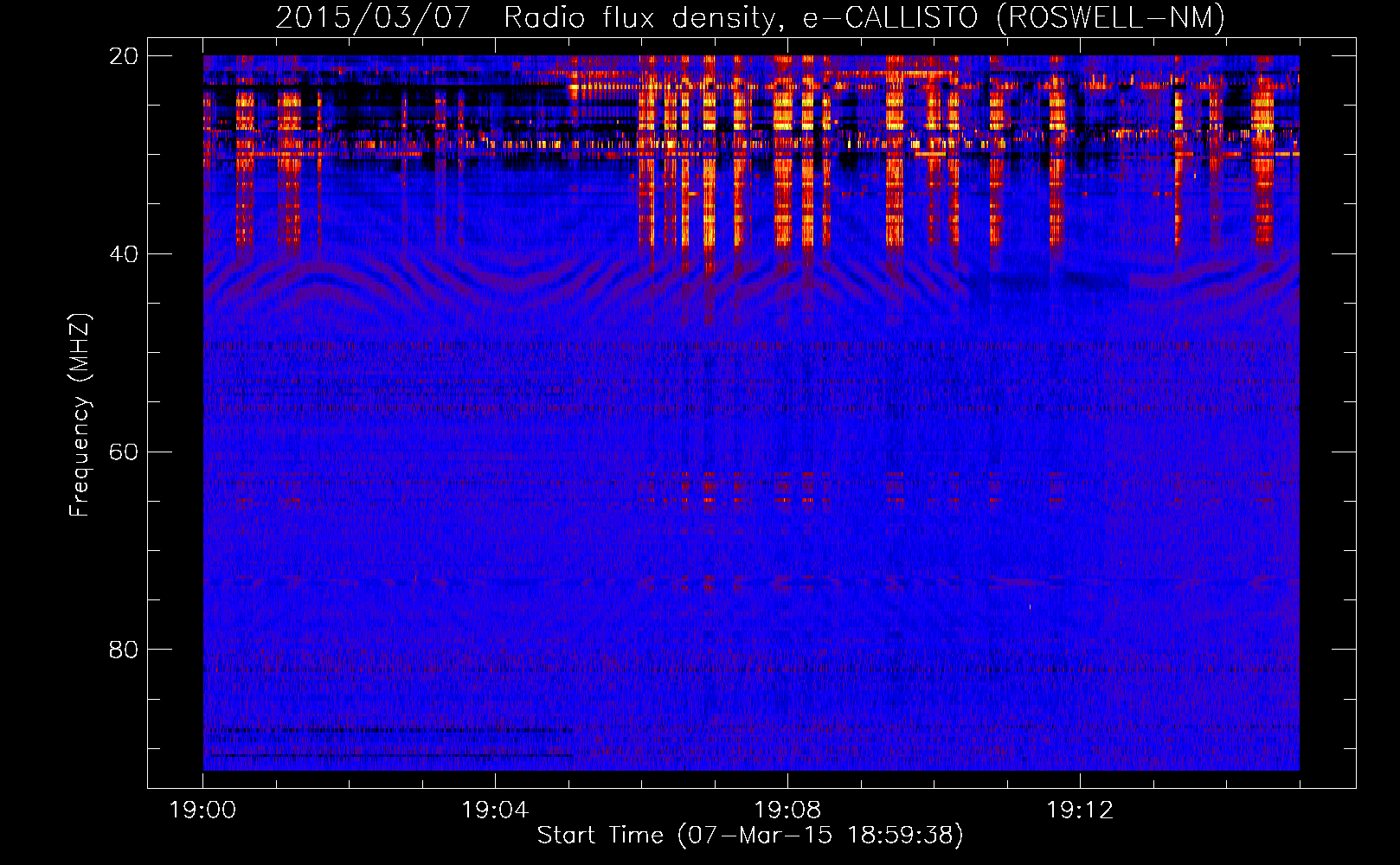Click the frequency axis label '20'
Screen dimensions: 1400x865
tap(125, 56)
